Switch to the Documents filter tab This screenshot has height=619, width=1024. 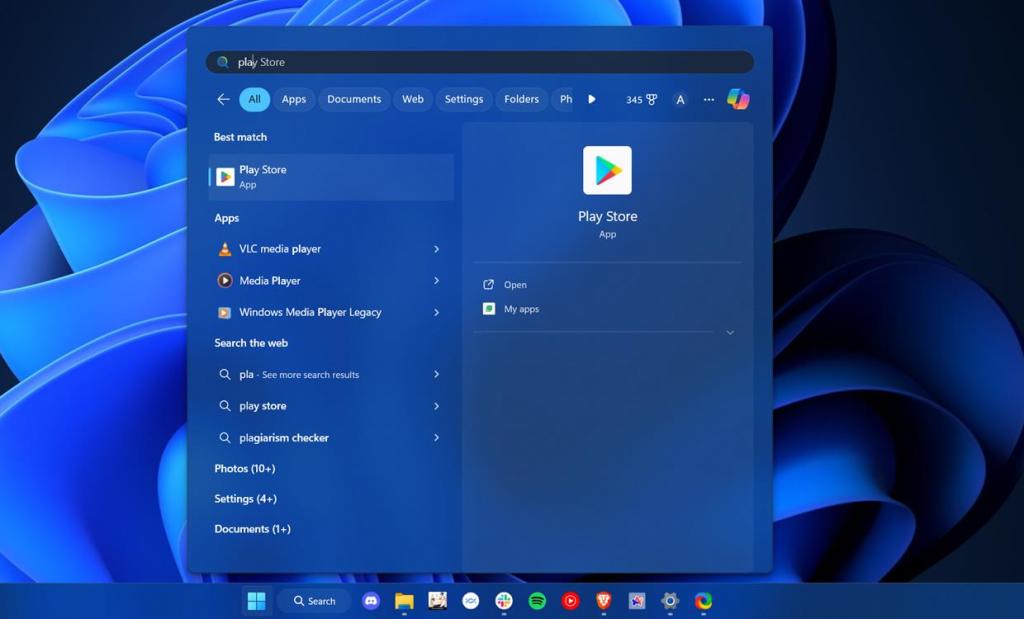(354, 99)
